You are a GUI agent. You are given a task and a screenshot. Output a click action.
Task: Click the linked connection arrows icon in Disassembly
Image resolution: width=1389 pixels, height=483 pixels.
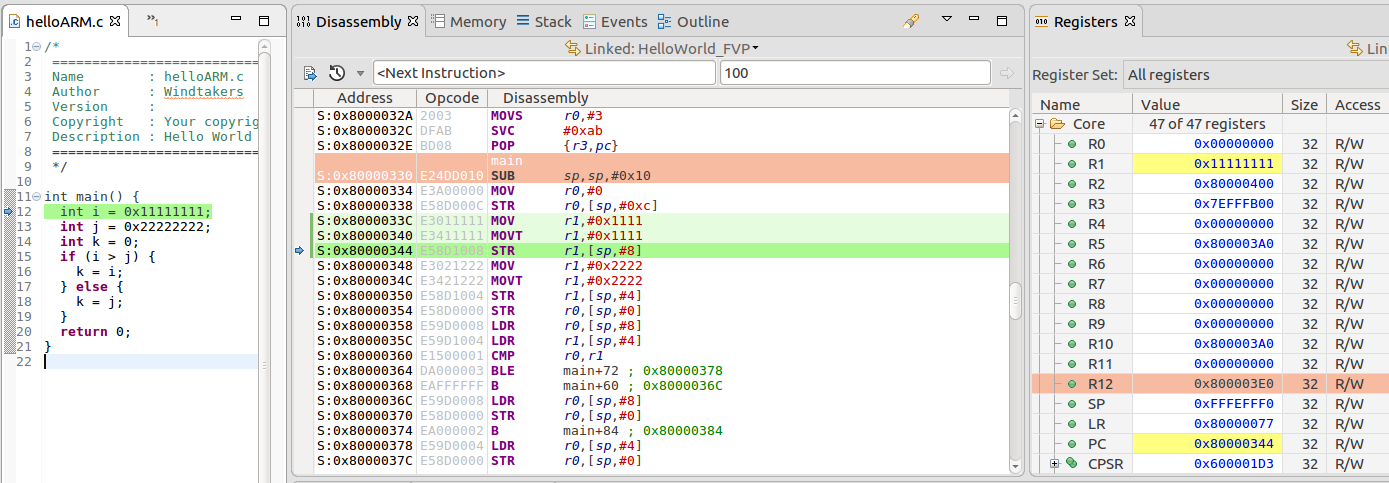tap(572, 47)
